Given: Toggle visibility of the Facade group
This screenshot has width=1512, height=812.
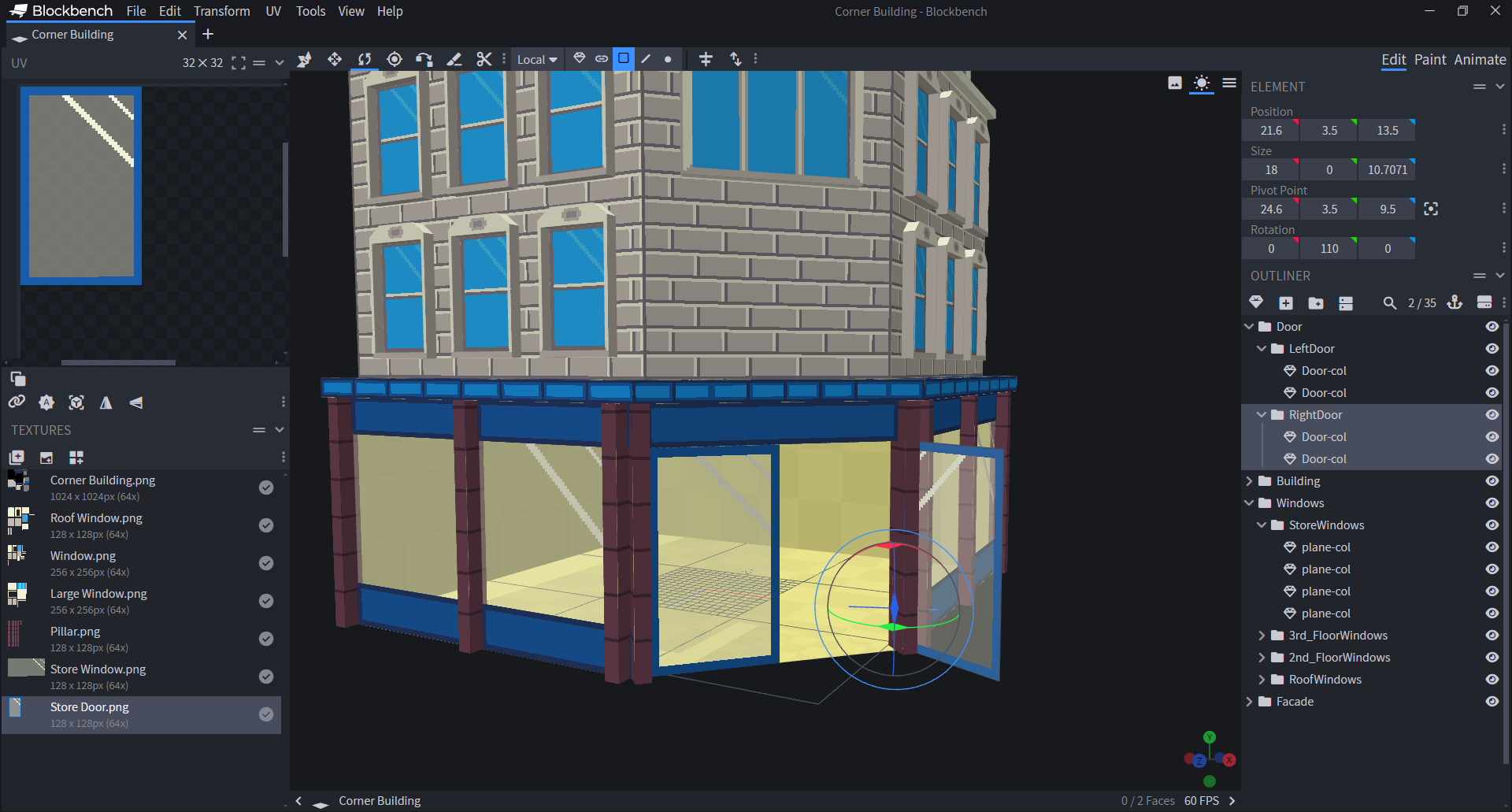Looking at the screenshot, I should pyautogui.click(x=1493, y=701).
